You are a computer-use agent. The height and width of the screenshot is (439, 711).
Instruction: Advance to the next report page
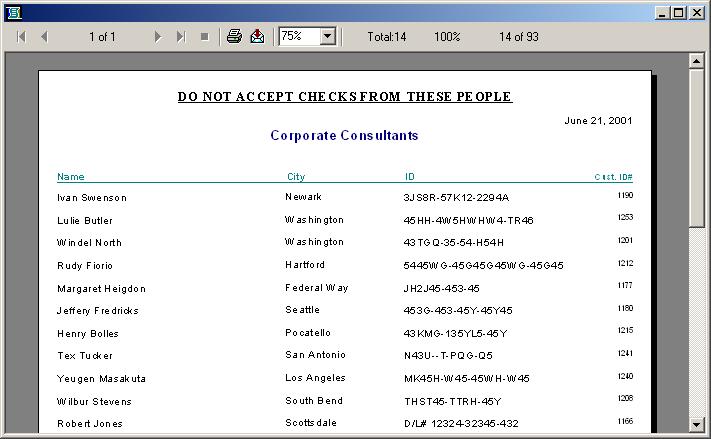click(x=158, y=37)
